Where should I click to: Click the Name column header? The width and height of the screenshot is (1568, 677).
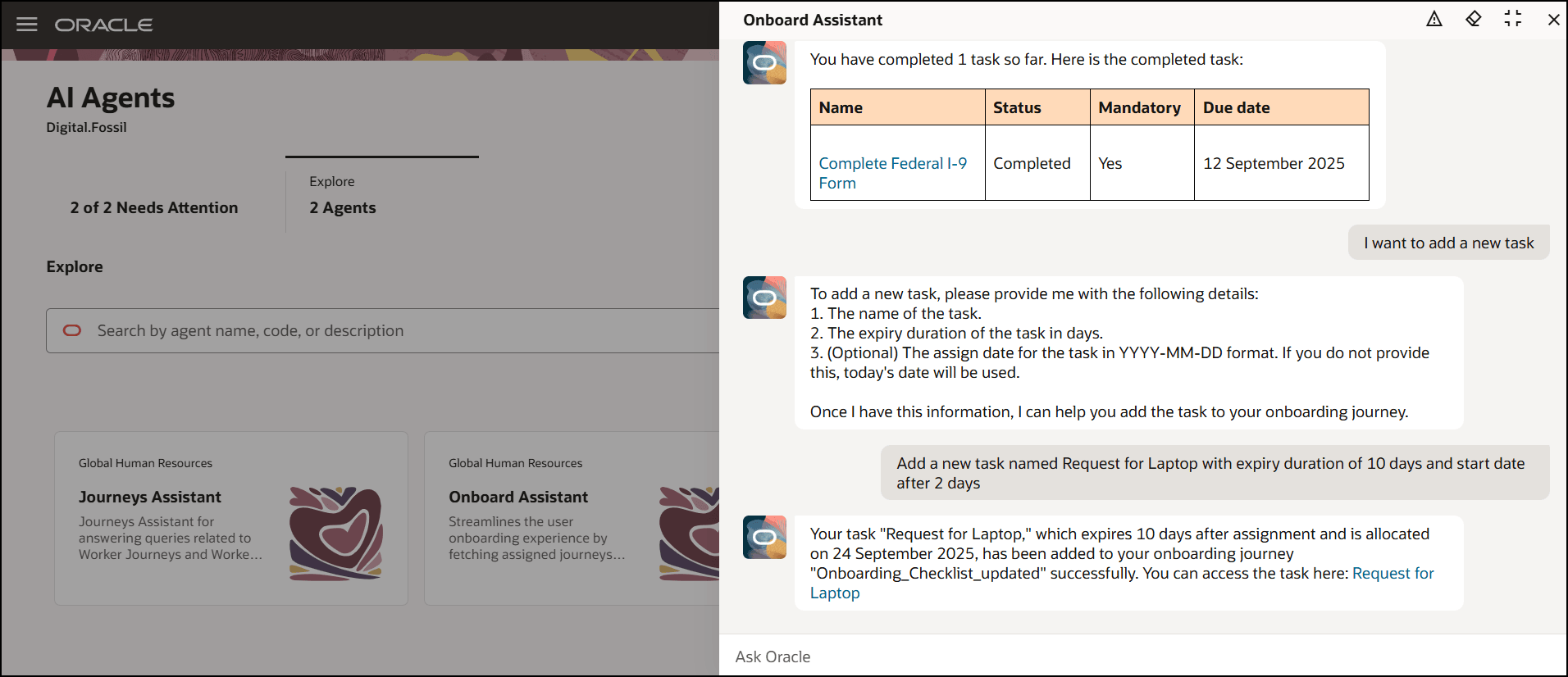point(898,107)
